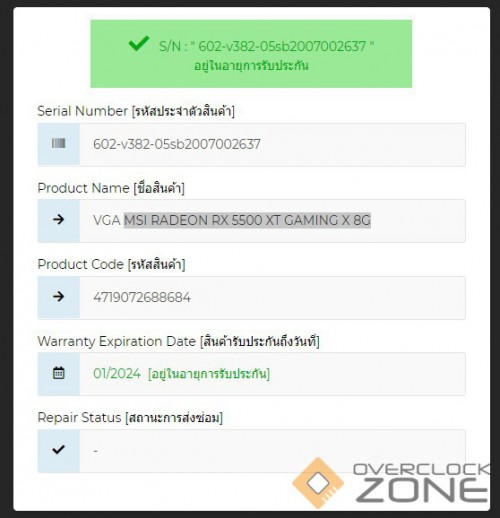Click the calendar icon beside warranty date

(58, 373)
